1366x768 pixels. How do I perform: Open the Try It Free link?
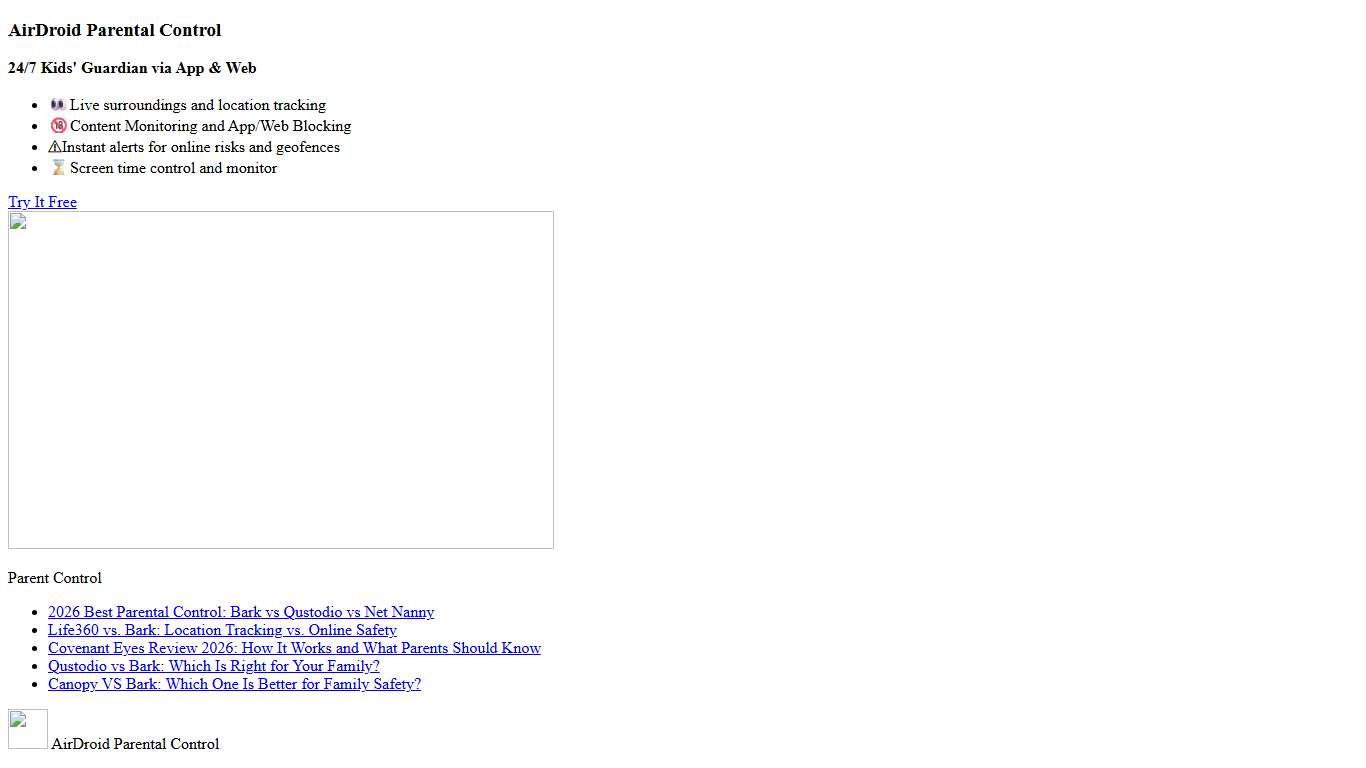(x=42, y=202)
